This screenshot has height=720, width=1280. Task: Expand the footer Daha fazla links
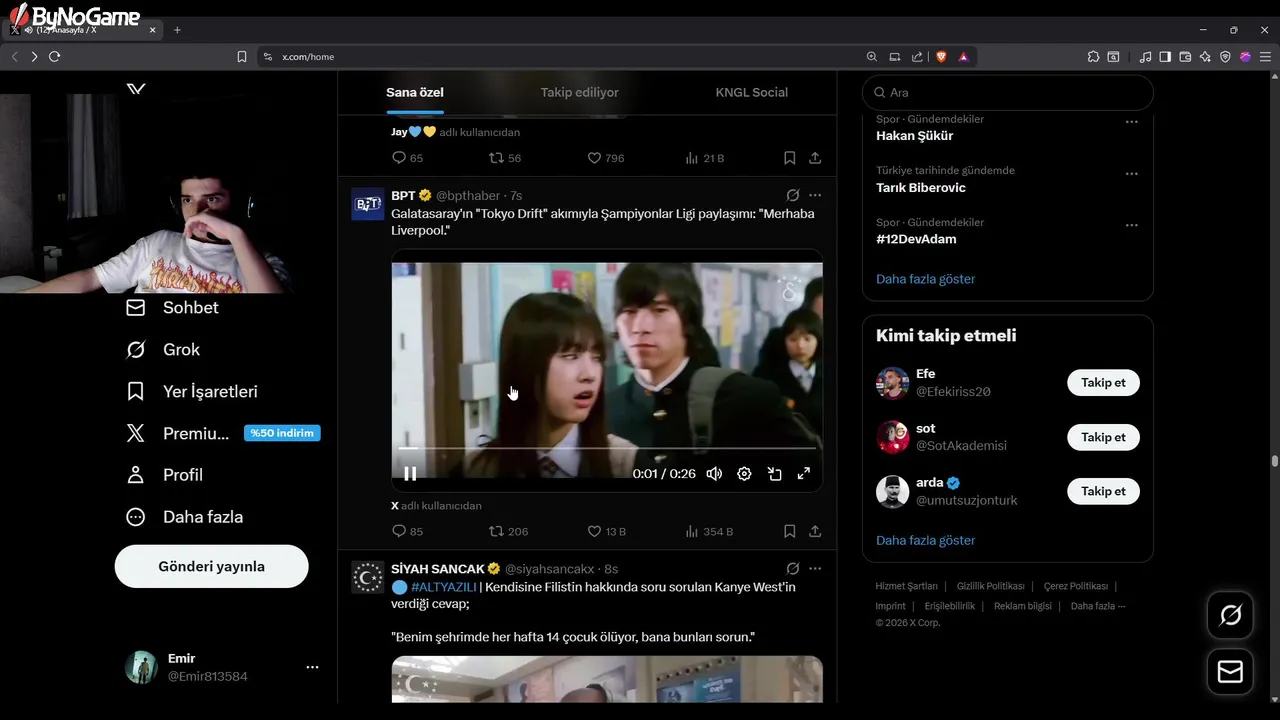tap(1098, 606)
